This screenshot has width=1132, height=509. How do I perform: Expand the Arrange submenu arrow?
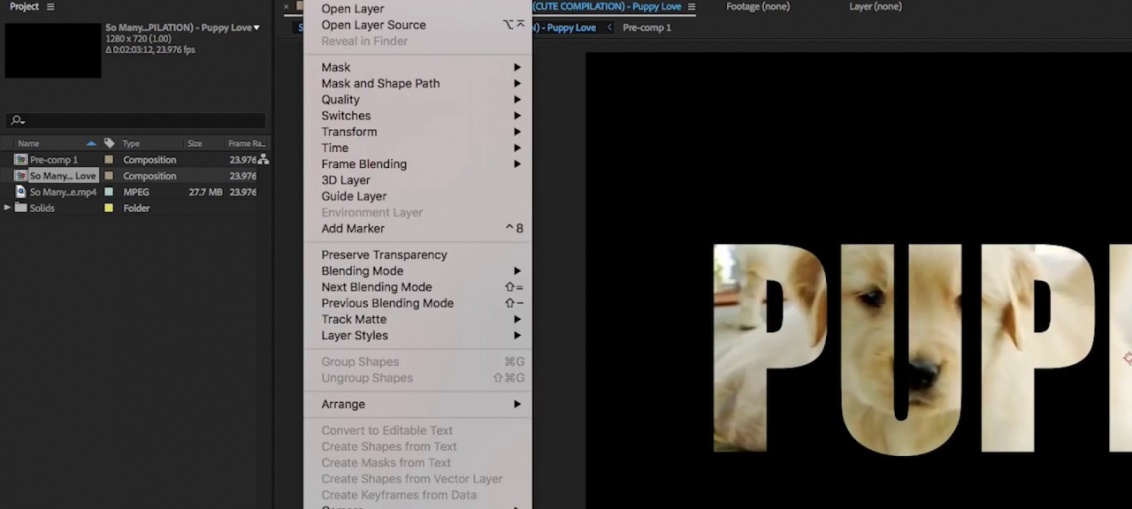[517, 404]
